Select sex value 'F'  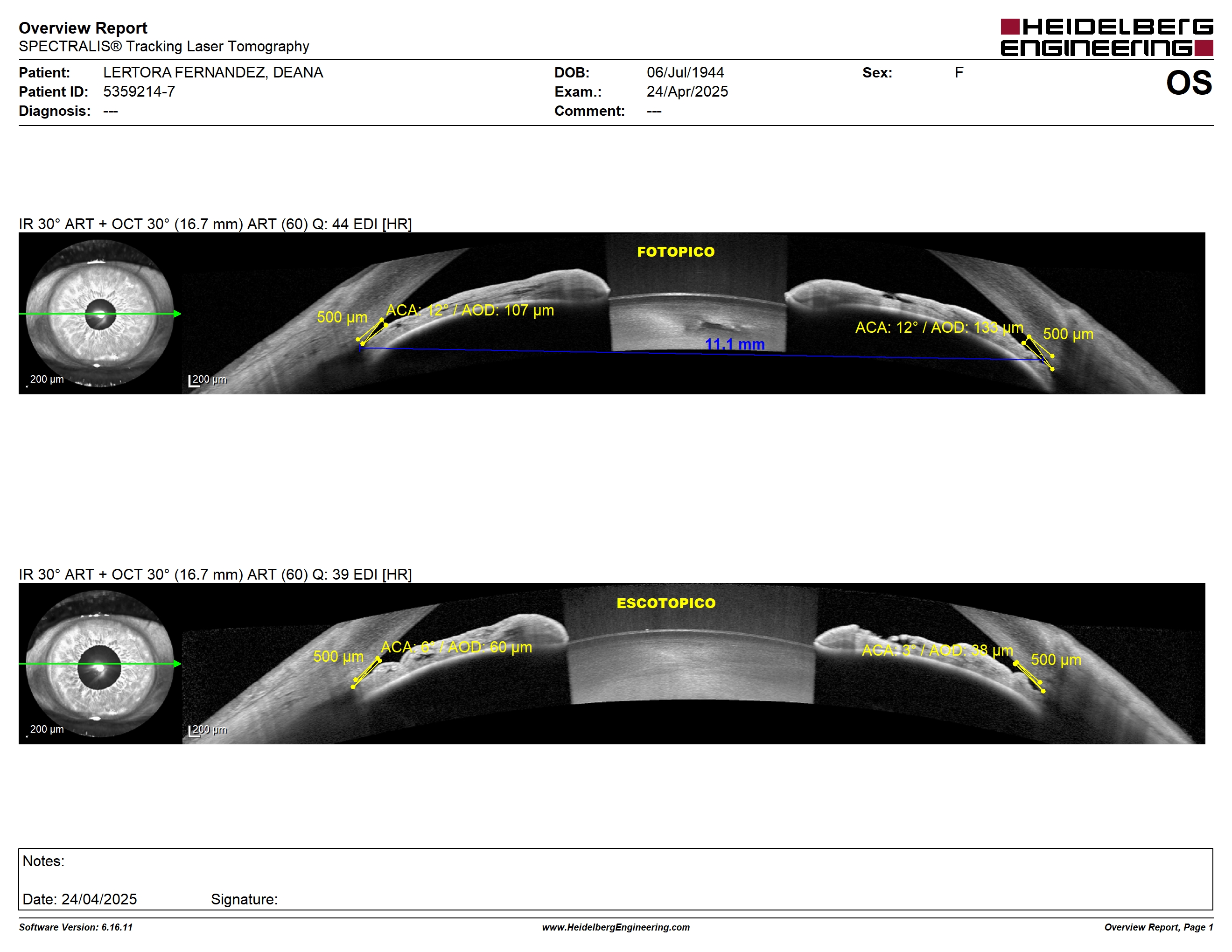[959, 72]
